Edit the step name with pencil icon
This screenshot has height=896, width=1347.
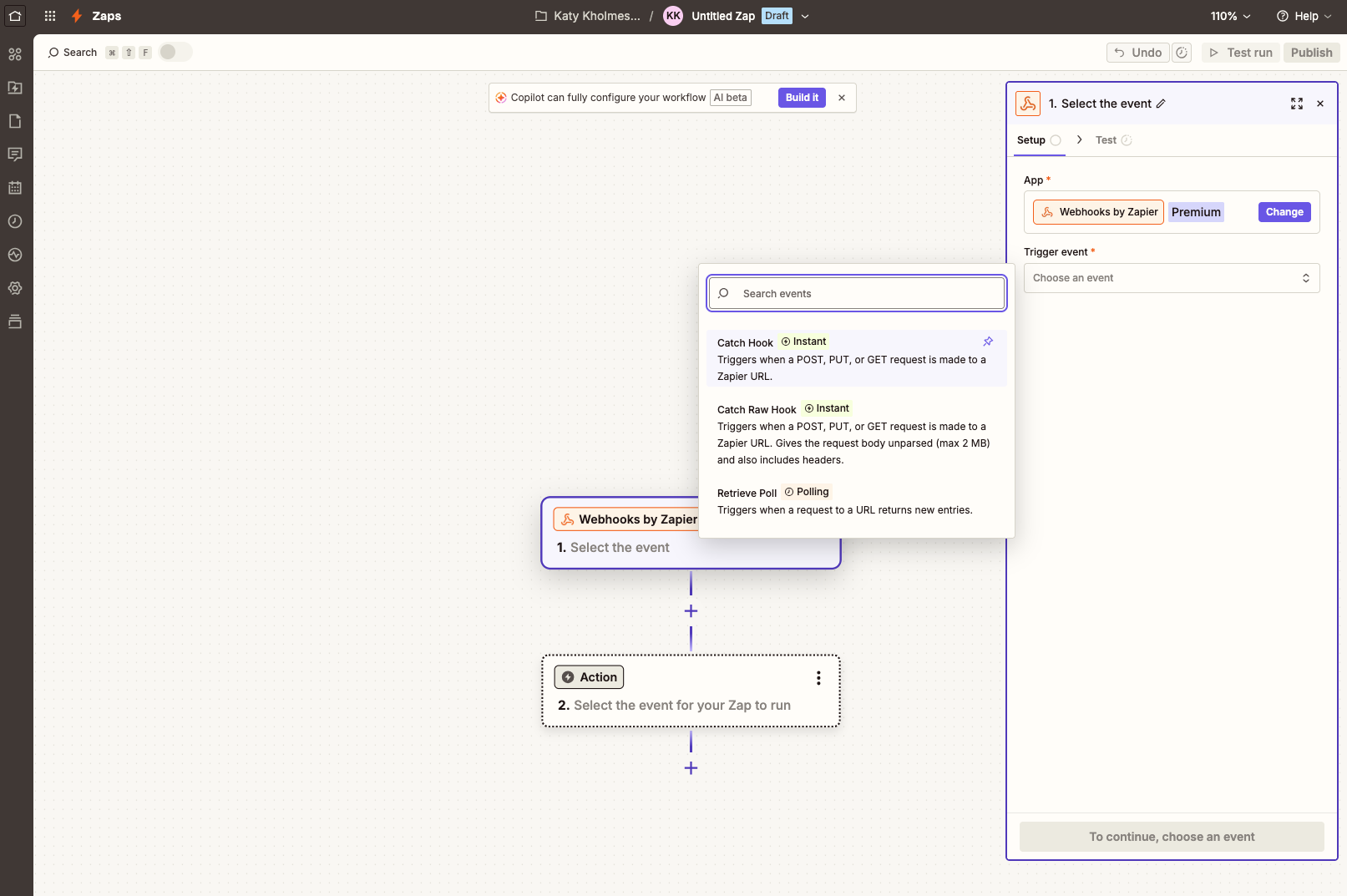[x=1161, y=104]
